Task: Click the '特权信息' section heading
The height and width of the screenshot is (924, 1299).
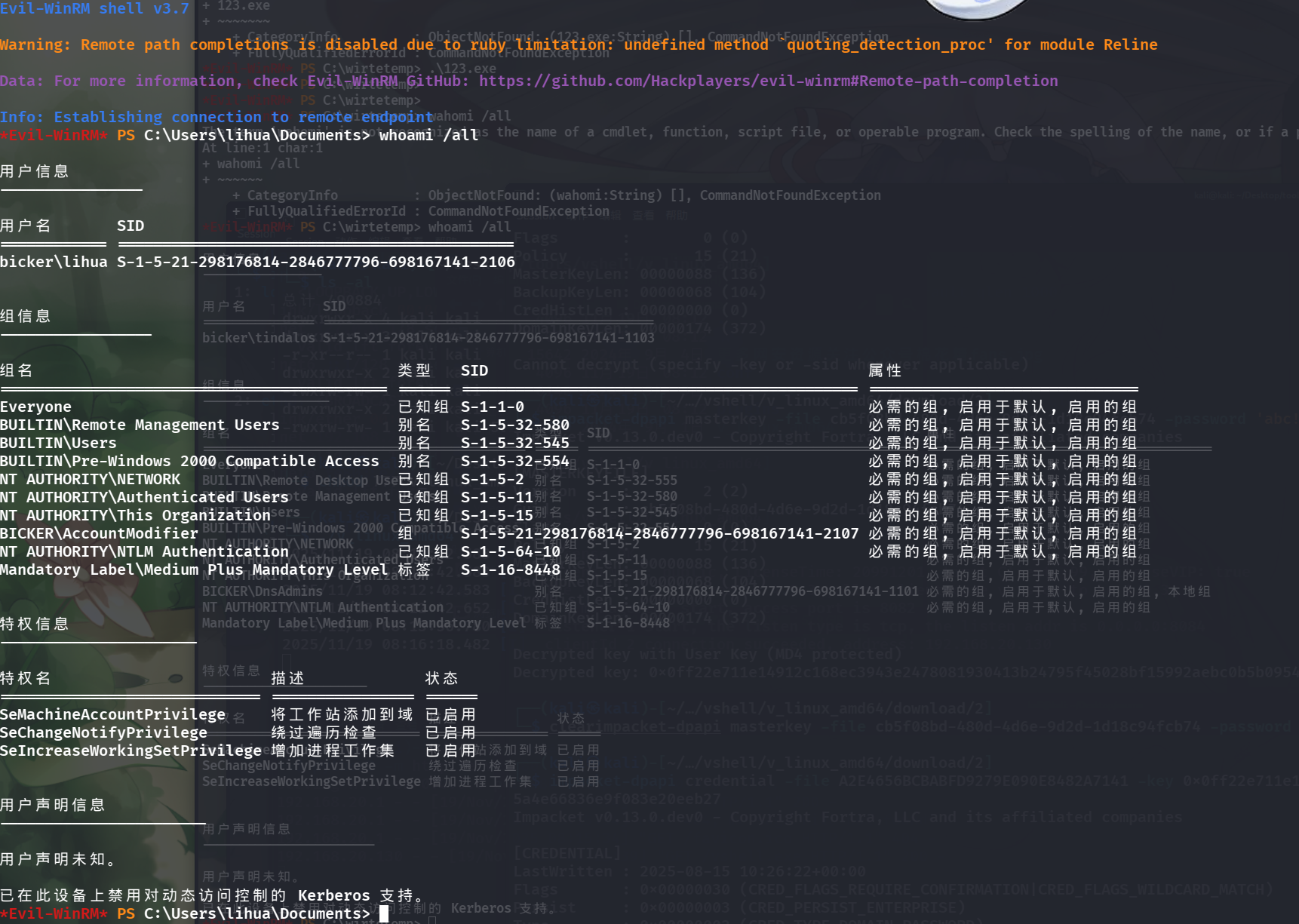Action: point(35,624)
